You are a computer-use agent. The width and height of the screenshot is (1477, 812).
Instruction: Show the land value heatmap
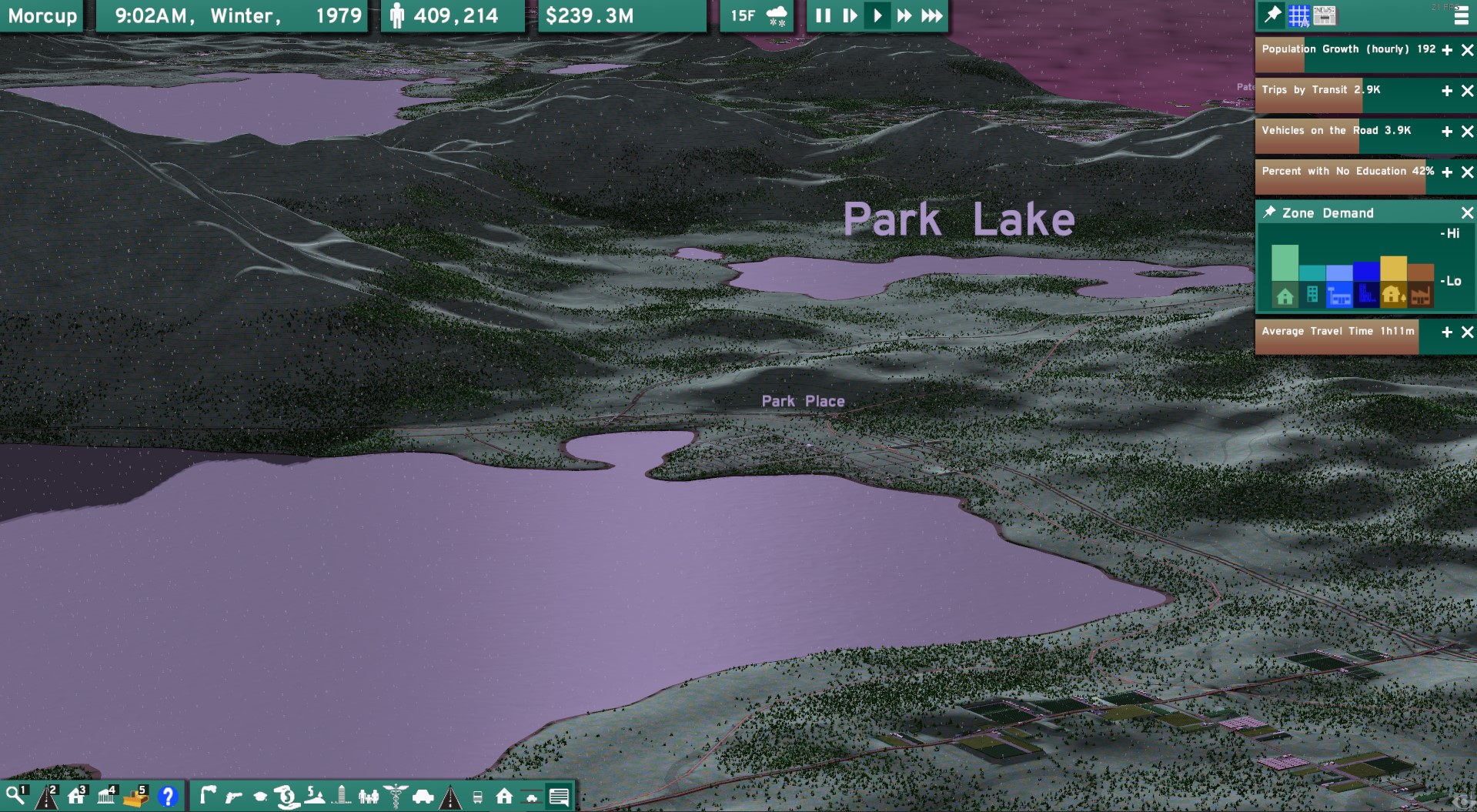[314, 796]
